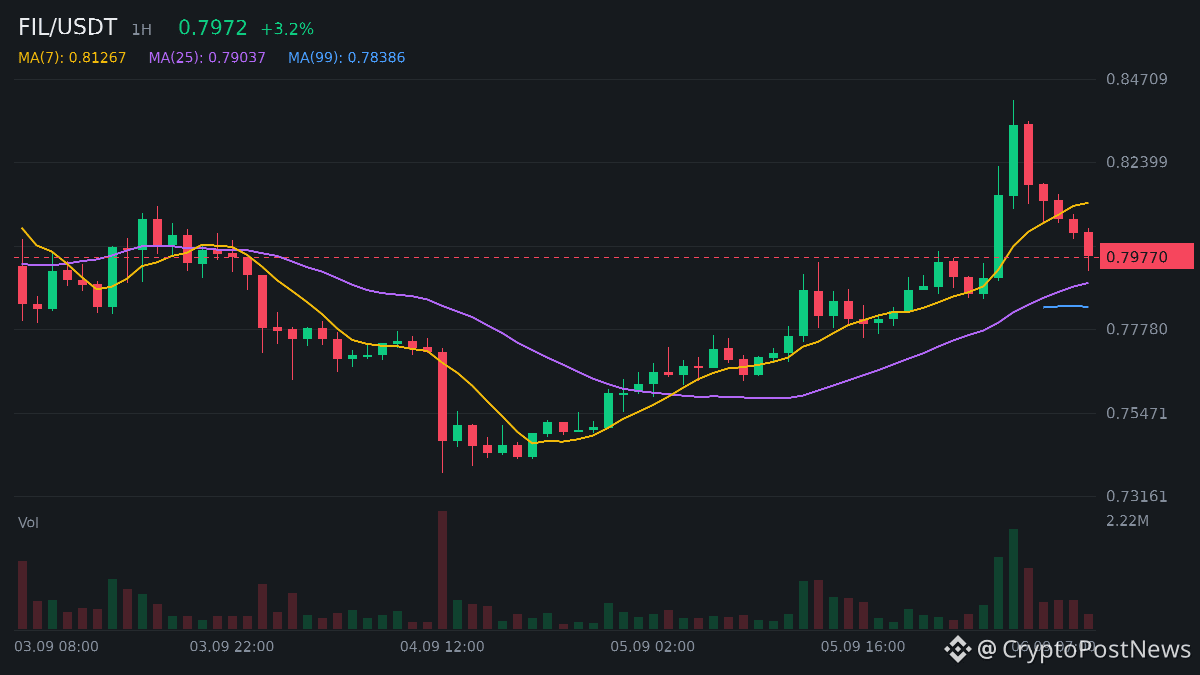The image size is (1200, 675).
Task: Select the FIL/USDT pair title
Action: (x=67, y=28)
